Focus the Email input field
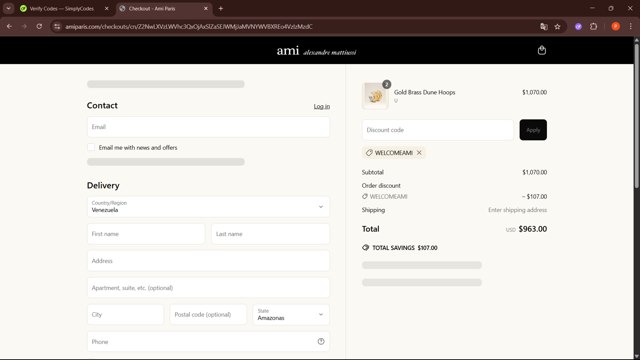This screenshot has width=640, height=360. (208, 127)
